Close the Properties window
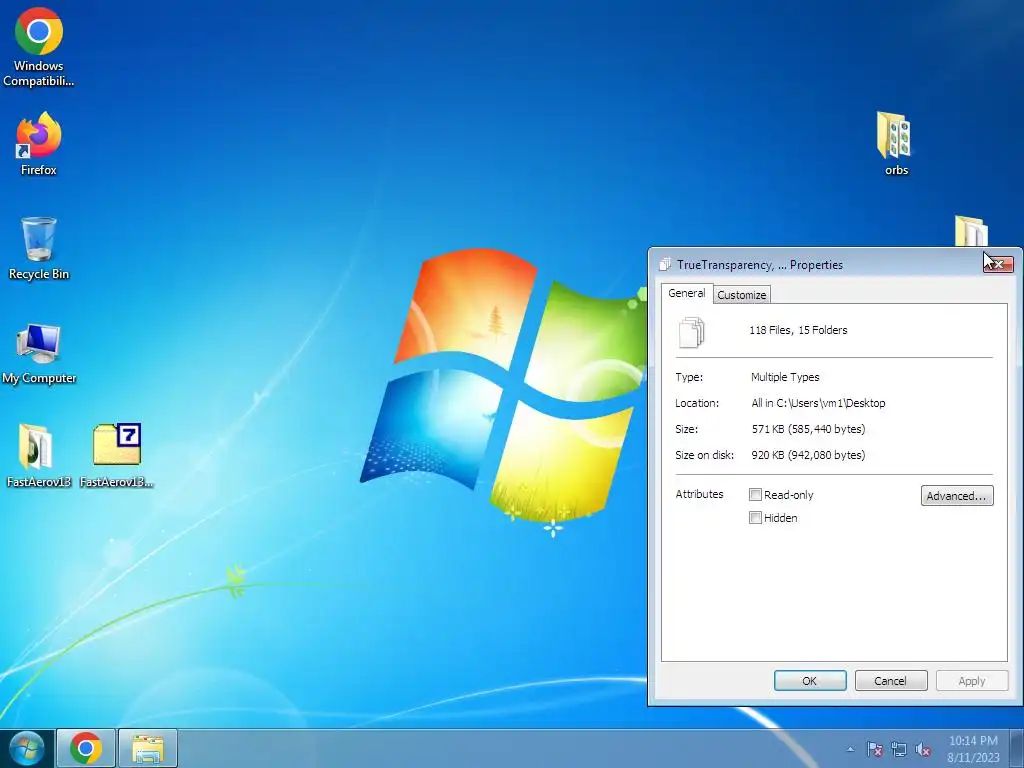Screen dimensions: 1024x768 (999, 264)
